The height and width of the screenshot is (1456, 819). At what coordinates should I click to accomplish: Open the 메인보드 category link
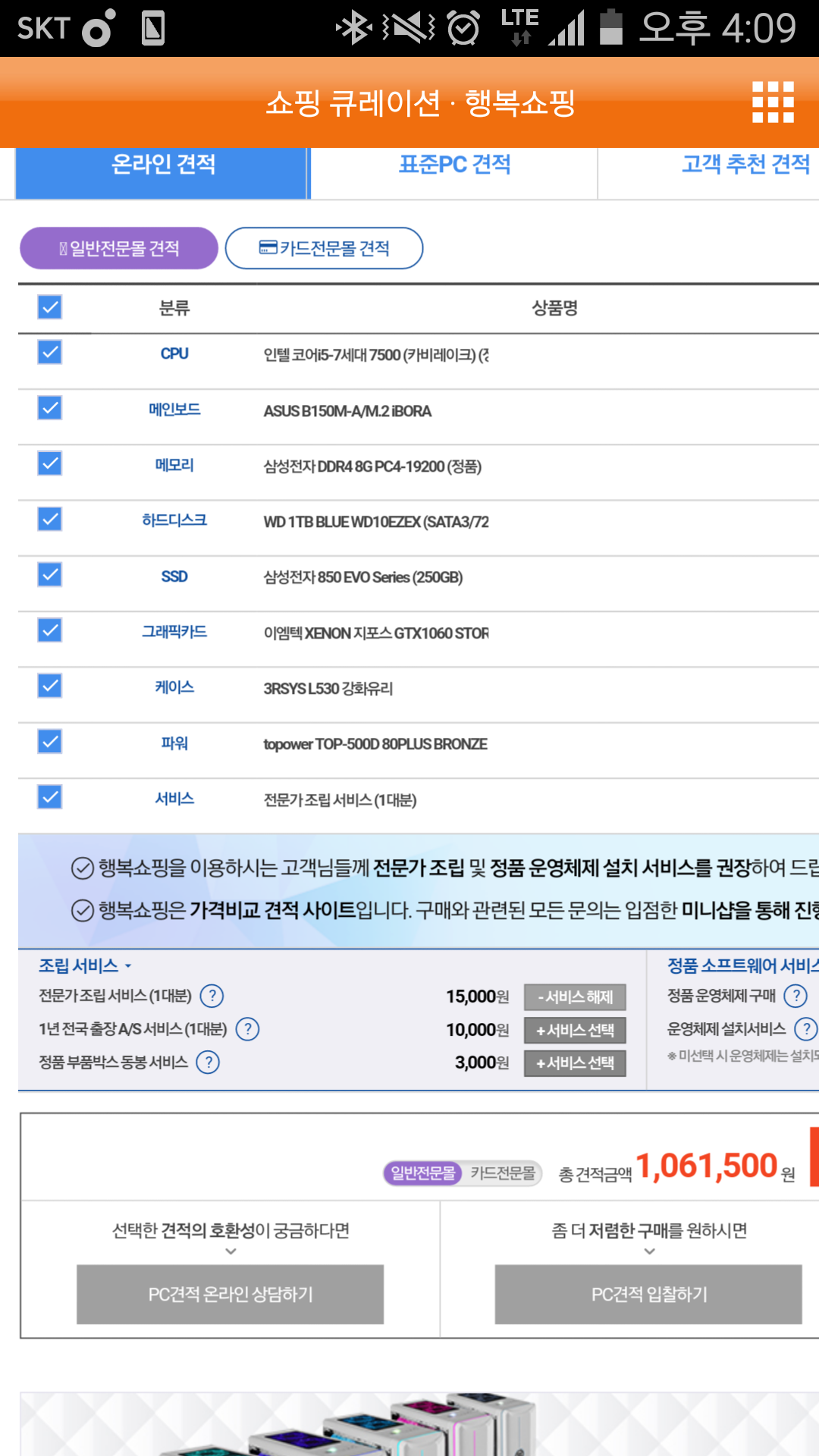click(174, 409)
